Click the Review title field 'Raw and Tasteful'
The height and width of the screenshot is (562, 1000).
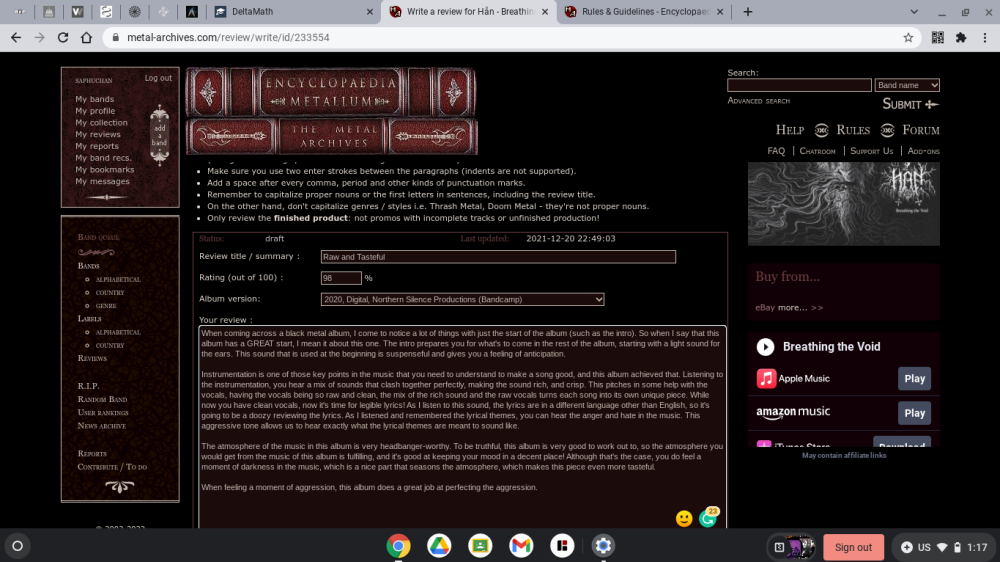[498, 257]
